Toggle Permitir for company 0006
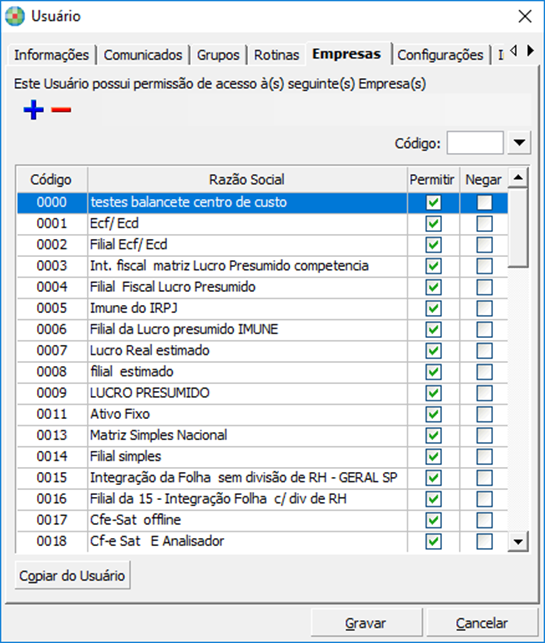The width and height of the screenshot is (545, 643). [x=433, y=330]
